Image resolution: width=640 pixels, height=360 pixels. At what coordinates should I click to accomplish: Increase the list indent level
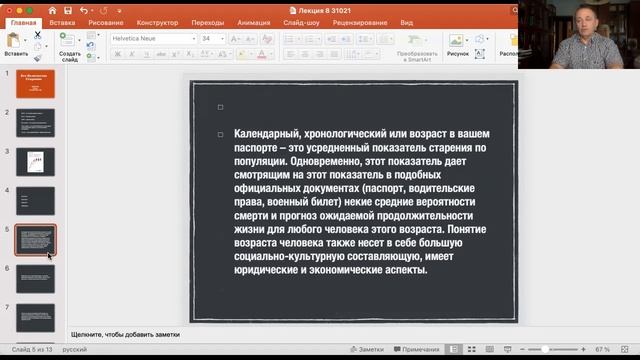(346, 39)
